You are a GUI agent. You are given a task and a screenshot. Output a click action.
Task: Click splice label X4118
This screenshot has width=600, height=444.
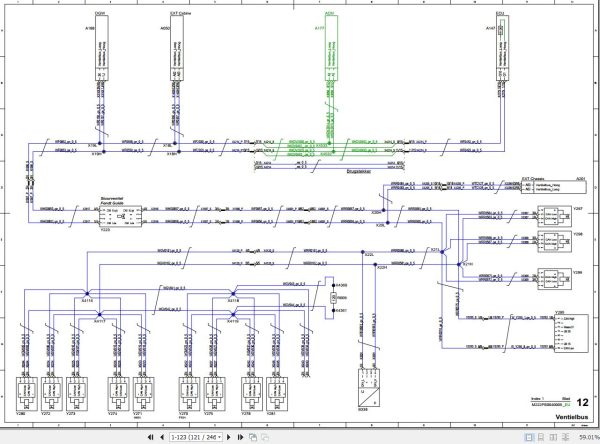click(233, 301)
